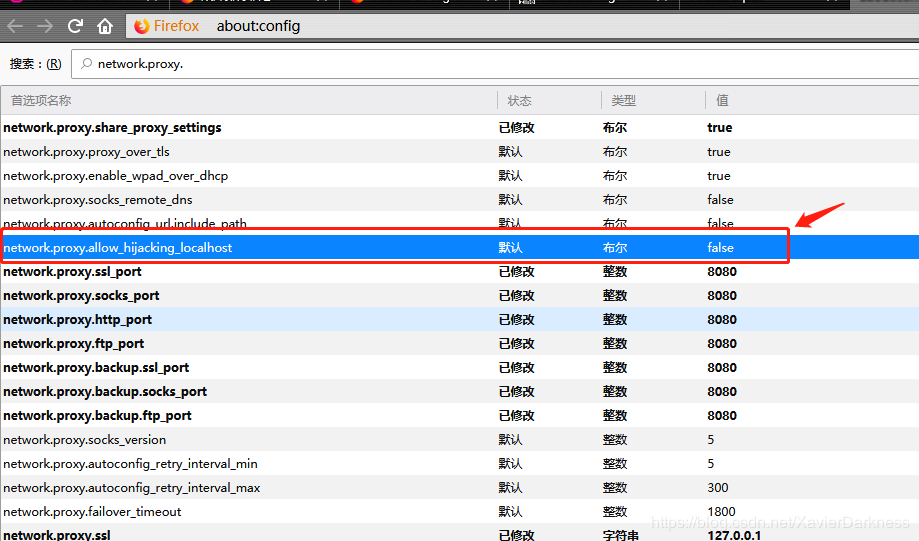919x541 pixels.
Task: Select network.proxy.http_port preference
Action: tap(460, 319)
